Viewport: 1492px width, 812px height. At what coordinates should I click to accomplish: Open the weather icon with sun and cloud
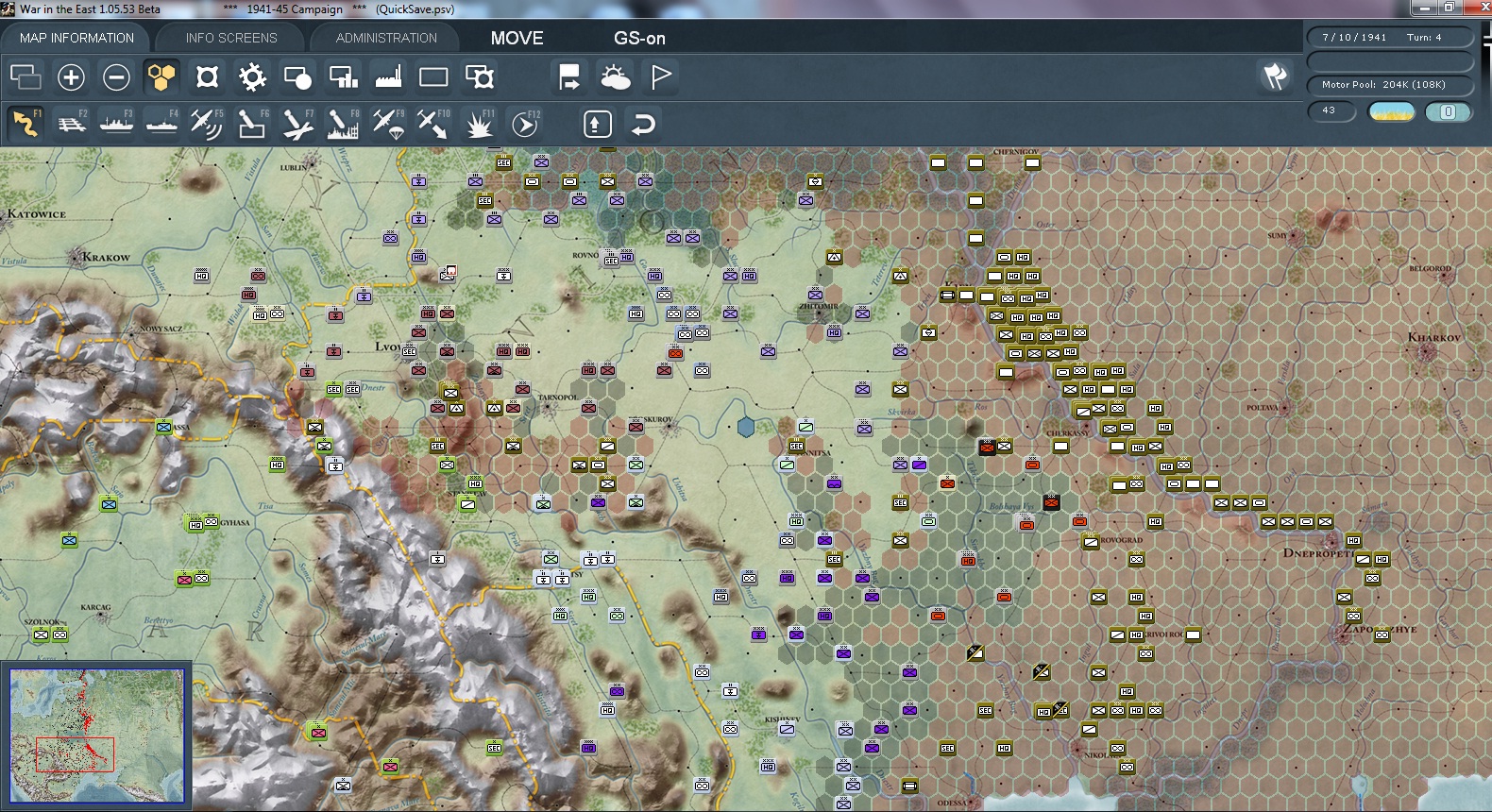tap(615, 76)
